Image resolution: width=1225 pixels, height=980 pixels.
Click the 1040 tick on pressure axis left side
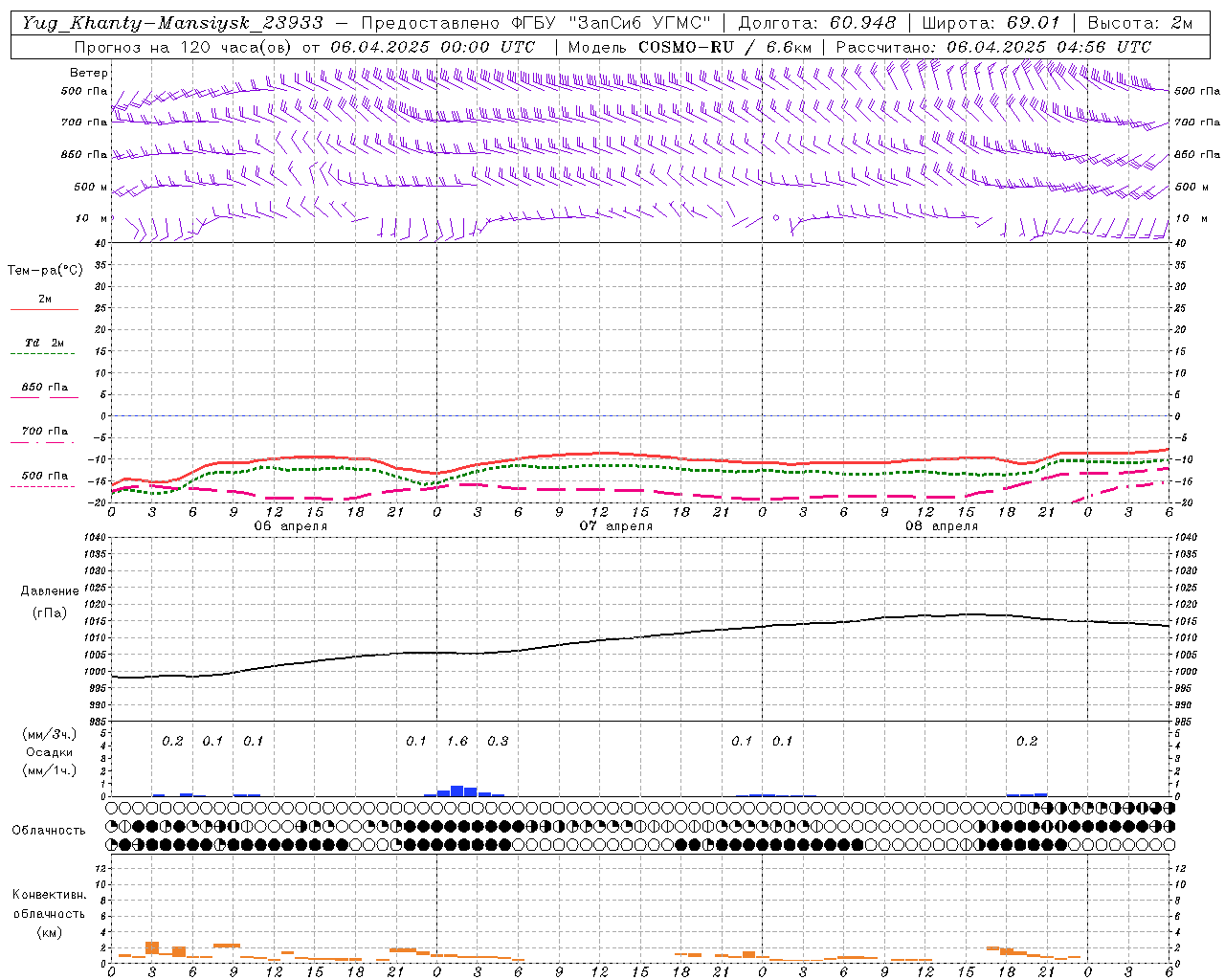tap(95, 538)
